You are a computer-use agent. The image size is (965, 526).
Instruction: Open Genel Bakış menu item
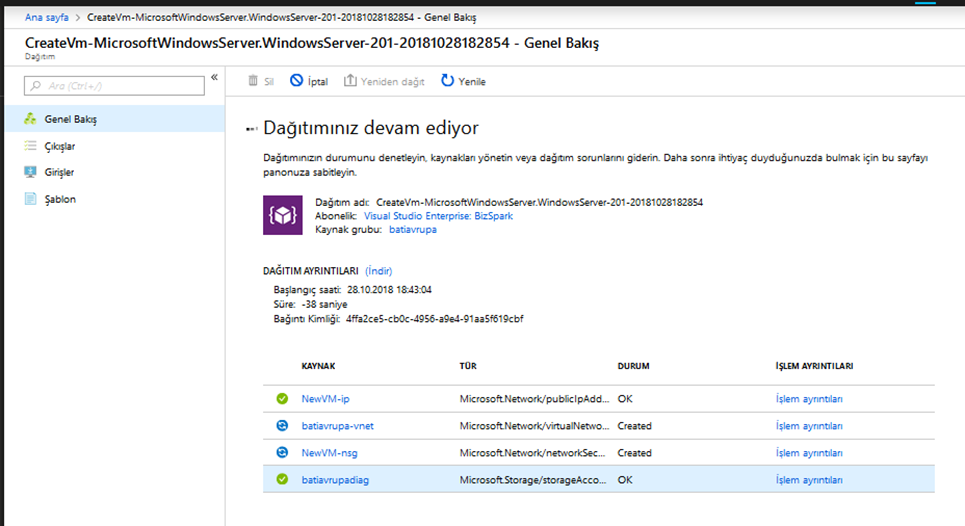click(x=114, y=119)
